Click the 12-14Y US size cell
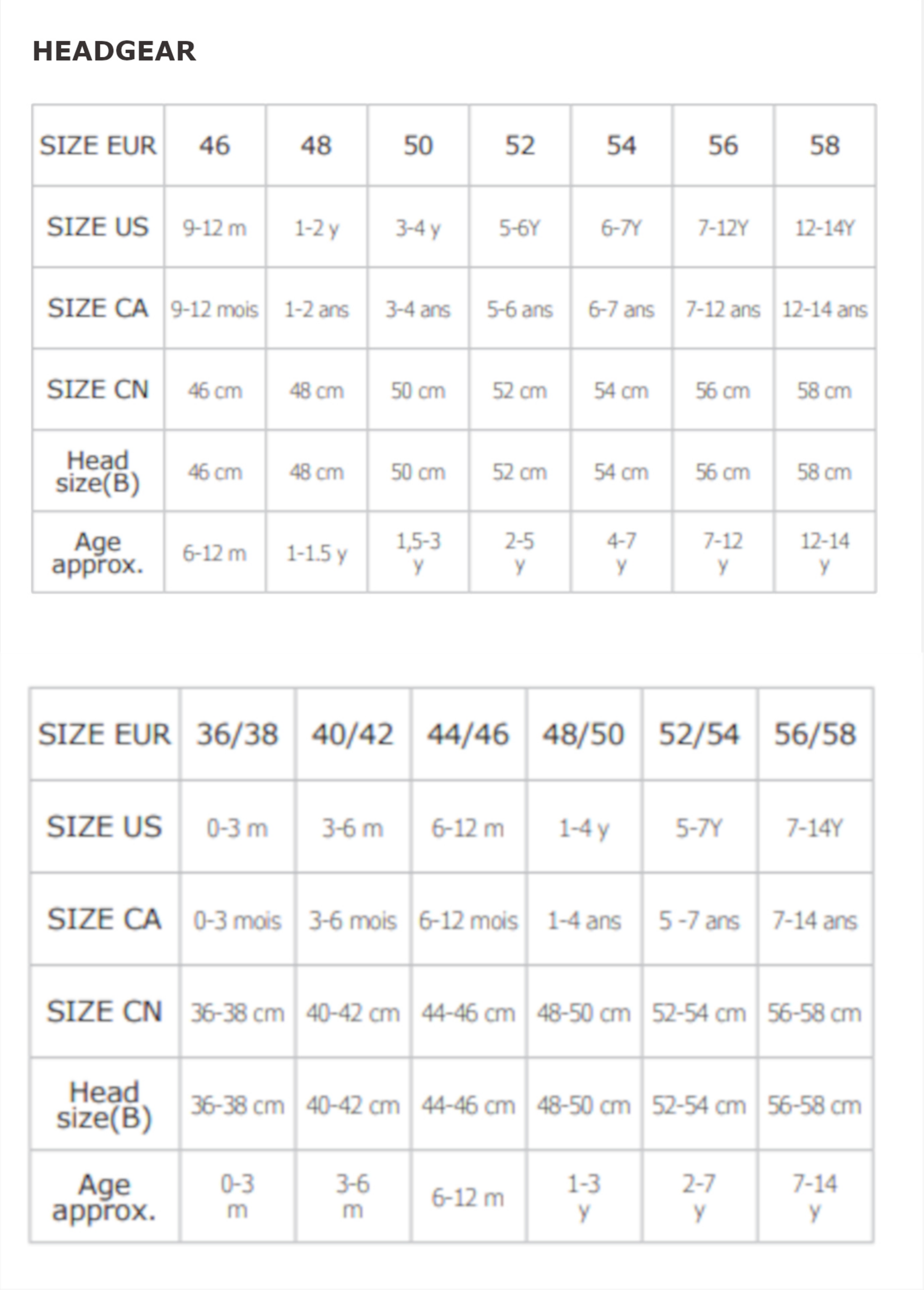Image resolution: width=924 pixels, height=1290 pixels. tap(824, 228)
